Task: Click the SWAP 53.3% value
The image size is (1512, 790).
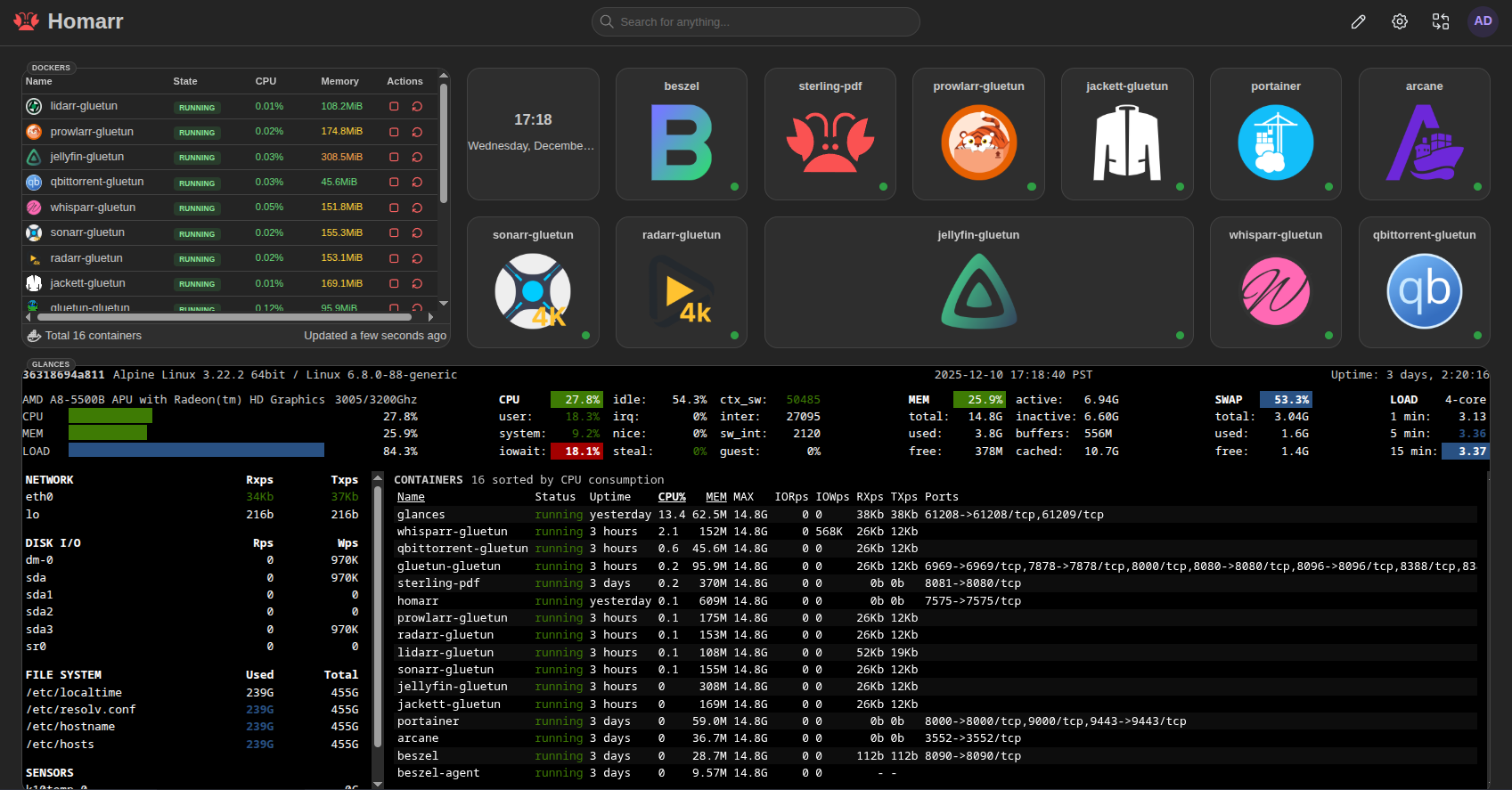Action: tap(1285, 400)
